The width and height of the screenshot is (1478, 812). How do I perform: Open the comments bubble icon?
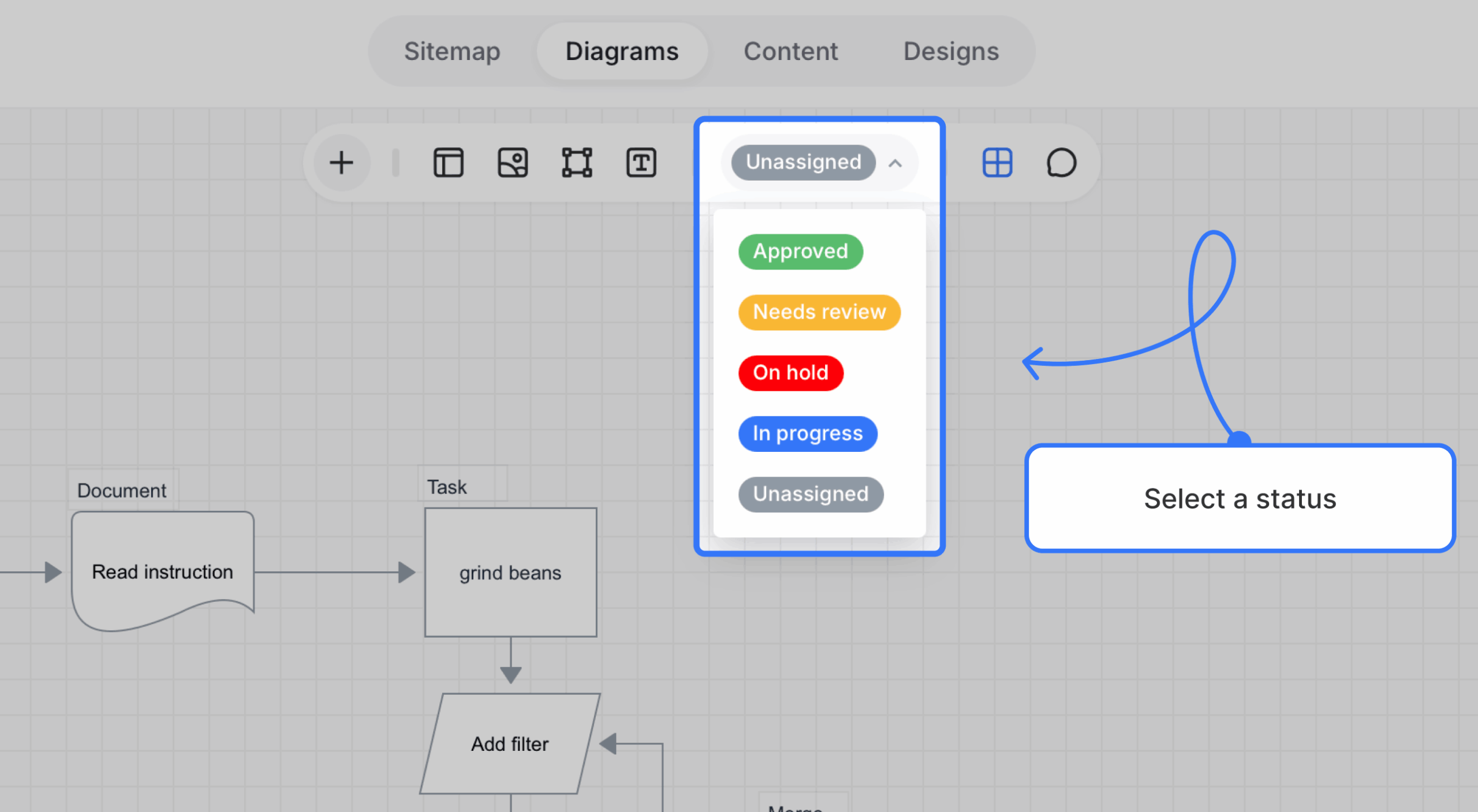pyautogui.click(x=1061, y=163)
